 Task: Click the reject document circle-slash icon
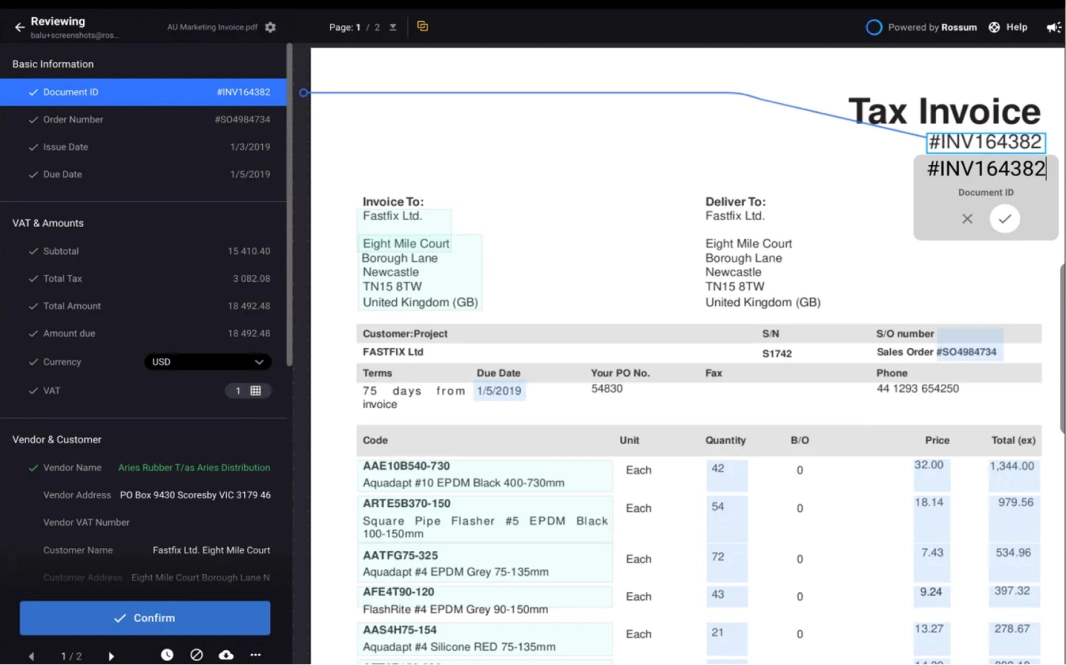[x=196, y=655]
